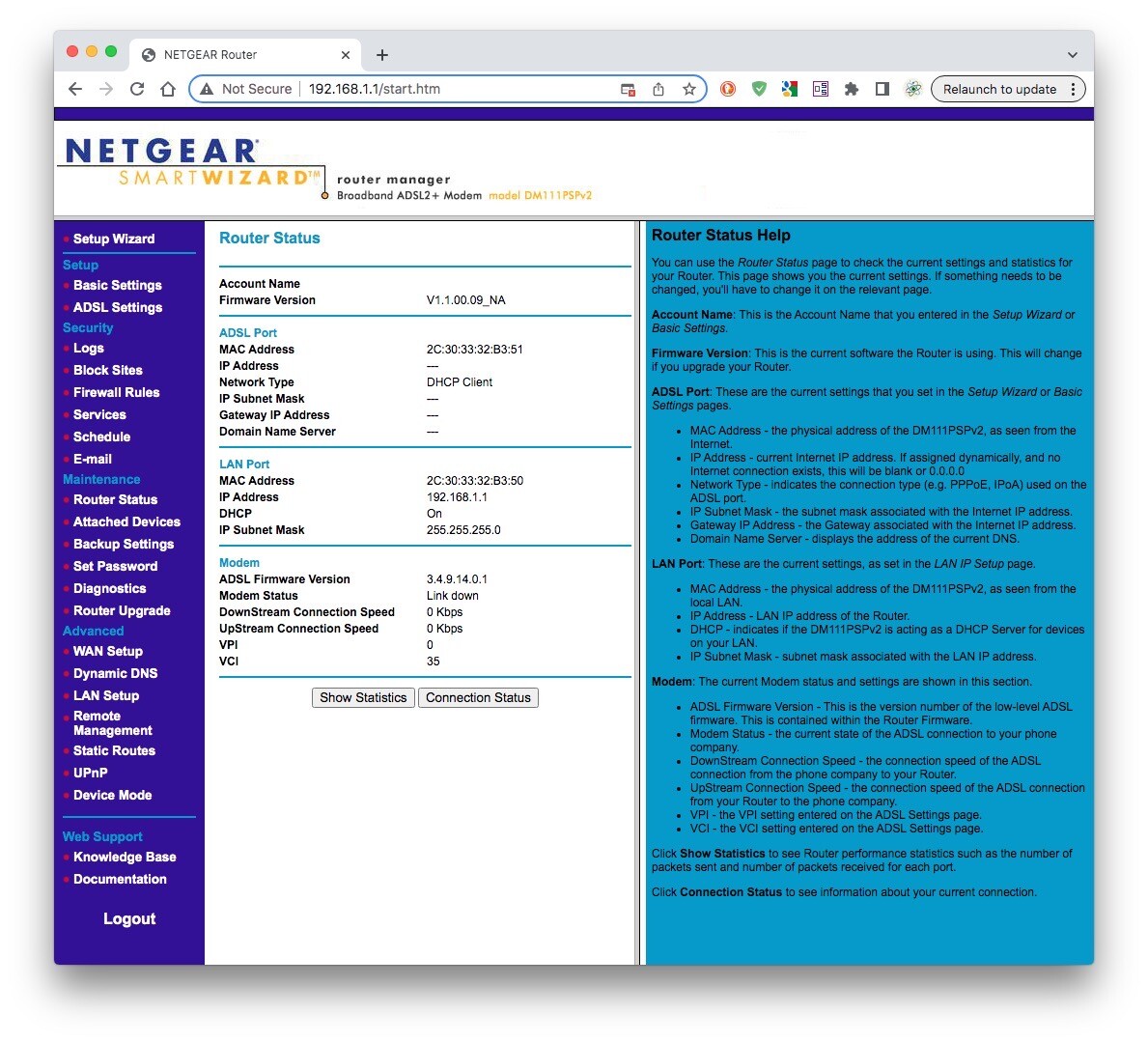Image resolution: width=1148 pixels, height=1042 pixels.
Task: Click the address bar URL field
Action: (454, 90)
